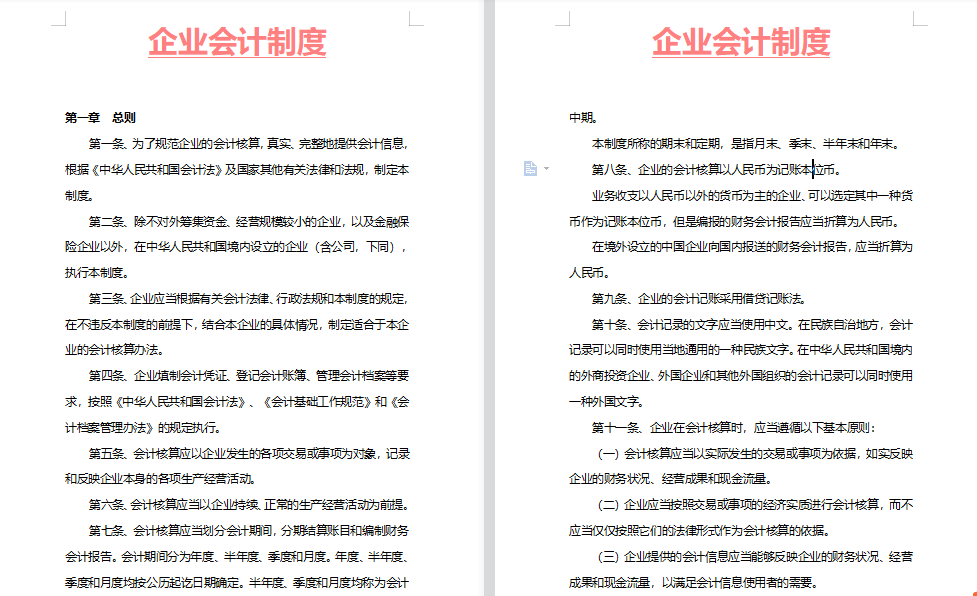Screen dimensions: 977x596
Task: Click the line beginning 第一条、为了规范企业
Action: tap(249, 144)
